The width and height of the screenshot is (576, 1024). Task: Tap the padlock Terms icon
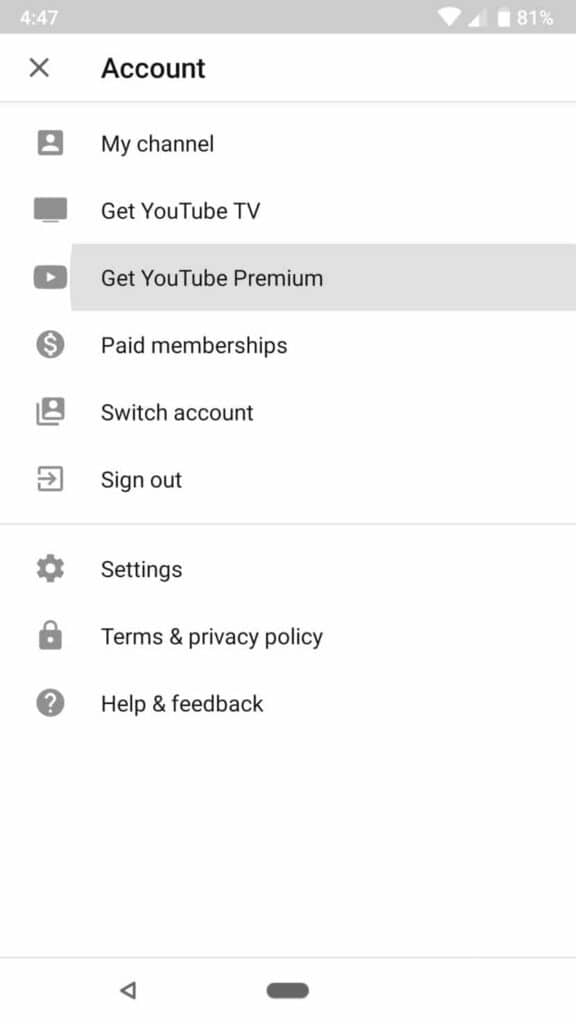pyautogui.click(x=50, y=636)
